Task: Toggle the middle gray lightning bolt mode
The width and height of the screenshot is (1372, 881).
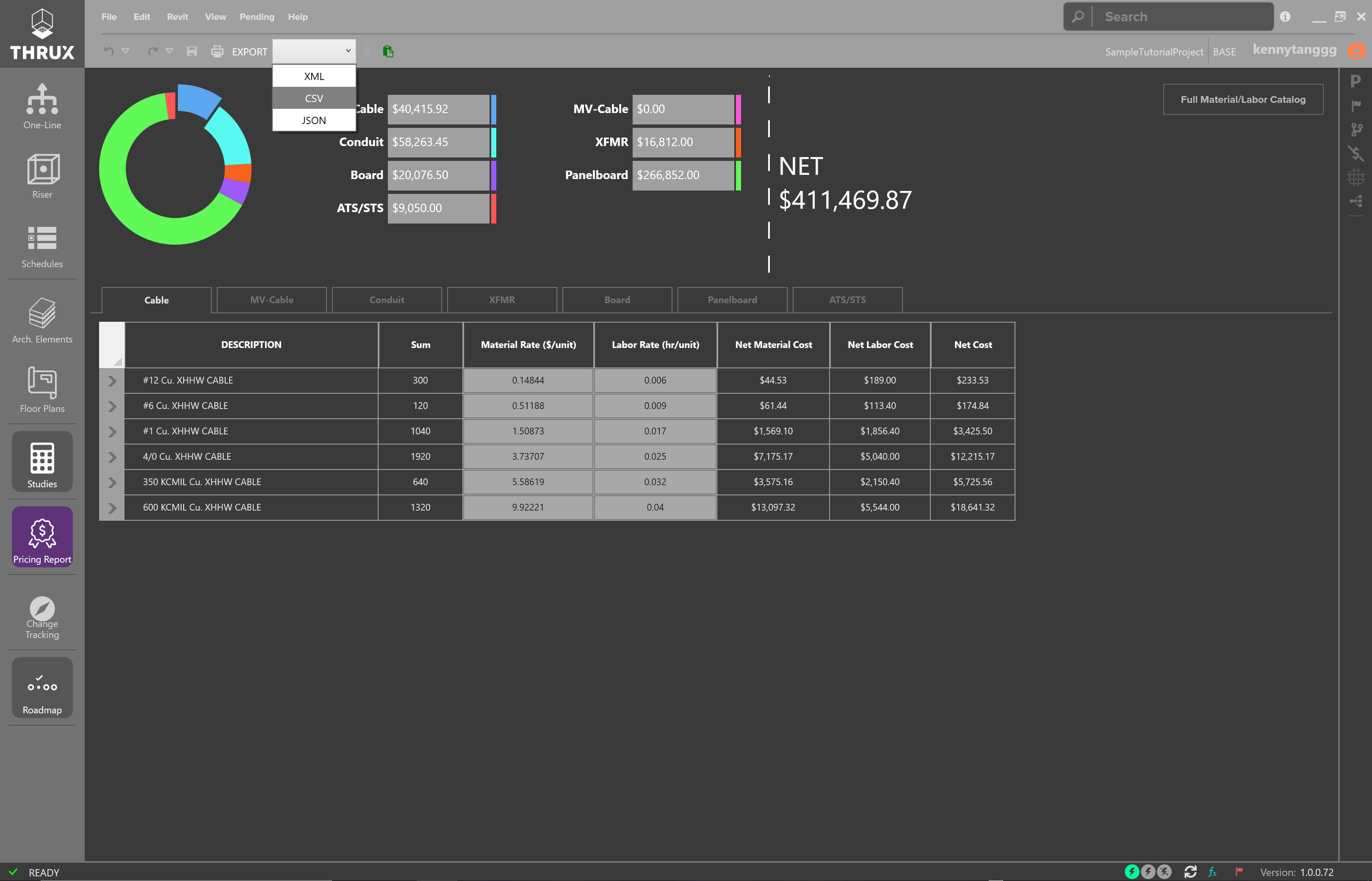Action: [x=1148, y=872]
